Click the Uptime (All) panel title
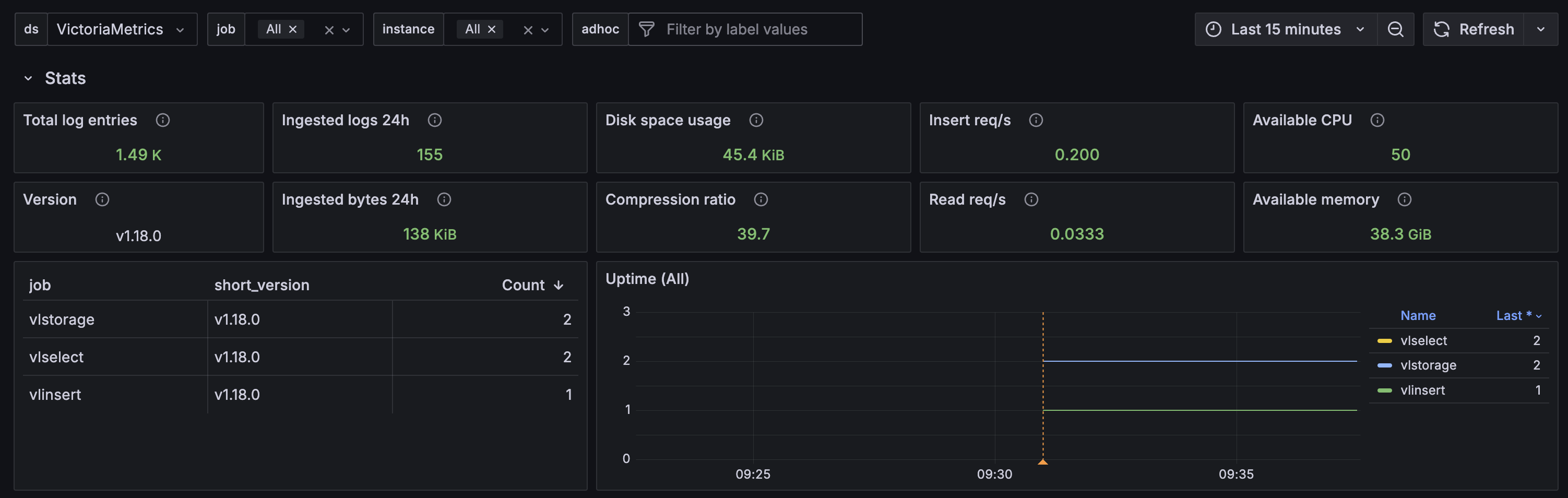 pos(647,279)
